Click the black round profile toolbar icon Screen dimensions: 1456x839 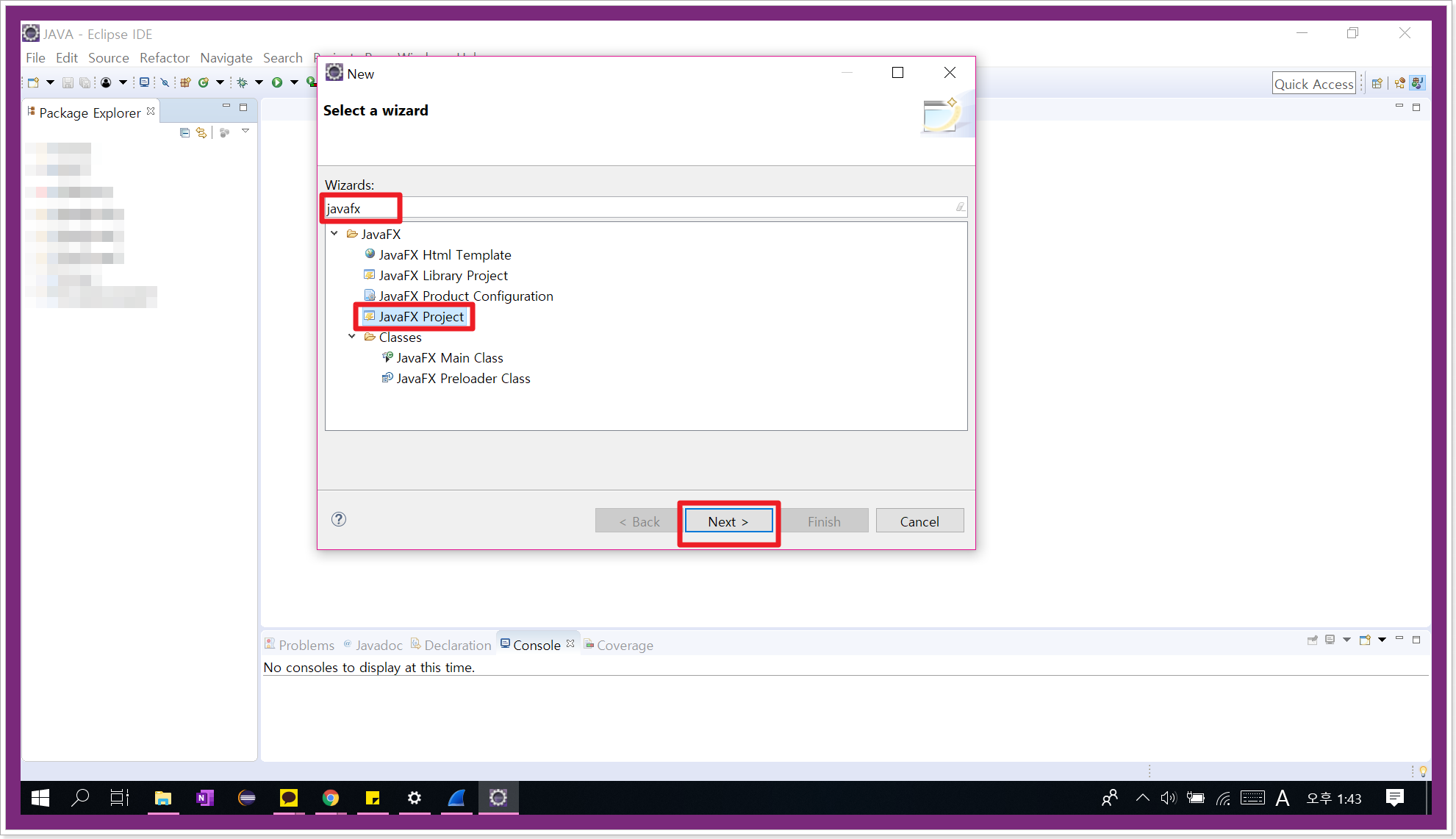click(x=107, y=82)
